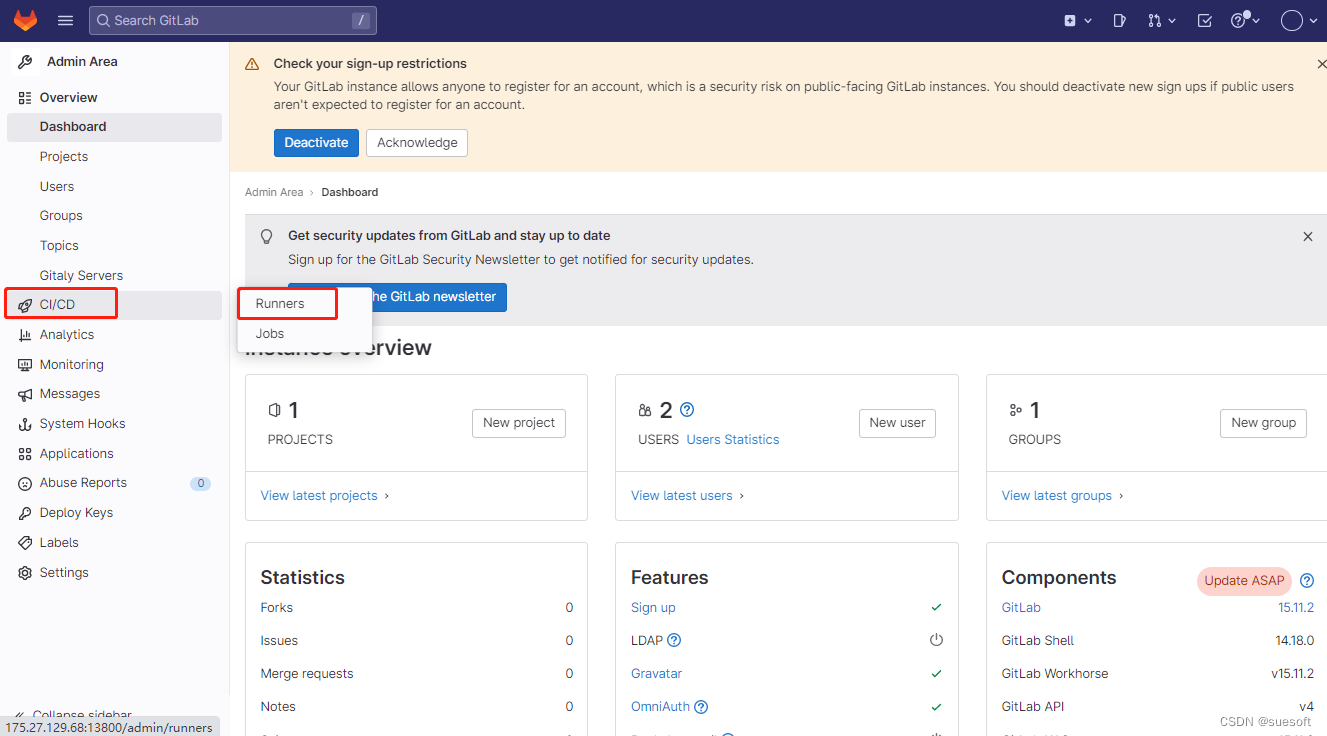1327x736 pixels.
Task: Click the Deploy Keys key icon
Action: pos(25,513)
